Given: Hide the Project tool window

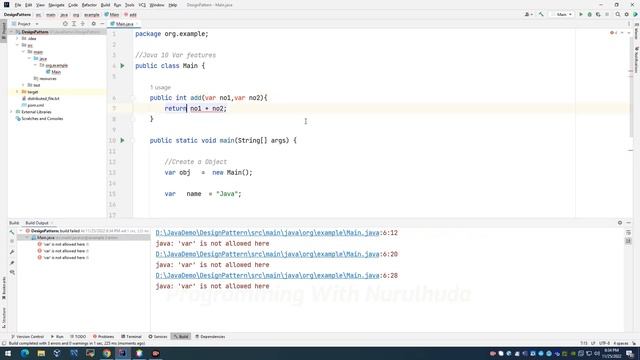Looking at the screenshot, I should coord(102,24).
